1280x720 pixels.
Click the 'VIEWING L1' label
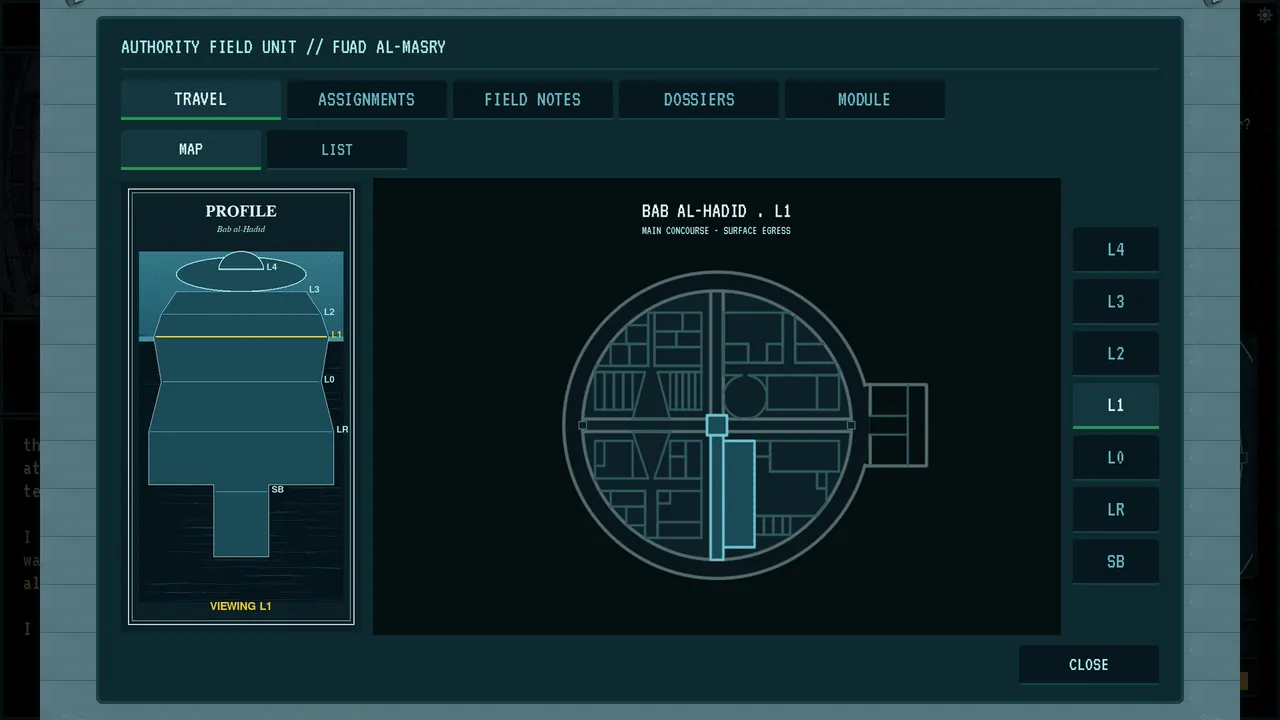tap(240, 606)
